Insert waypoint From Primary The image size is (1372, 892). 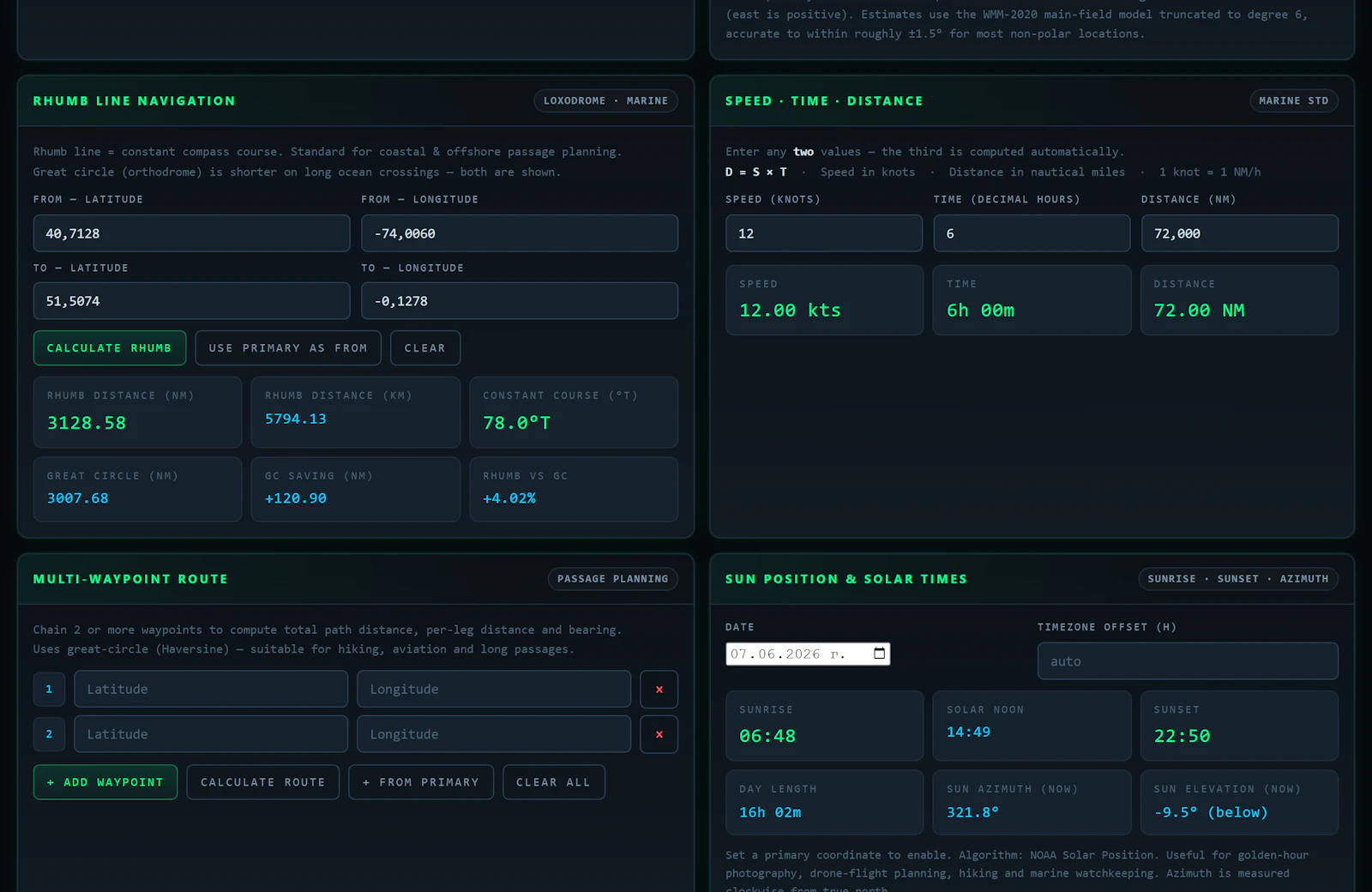tap(421, 782)
